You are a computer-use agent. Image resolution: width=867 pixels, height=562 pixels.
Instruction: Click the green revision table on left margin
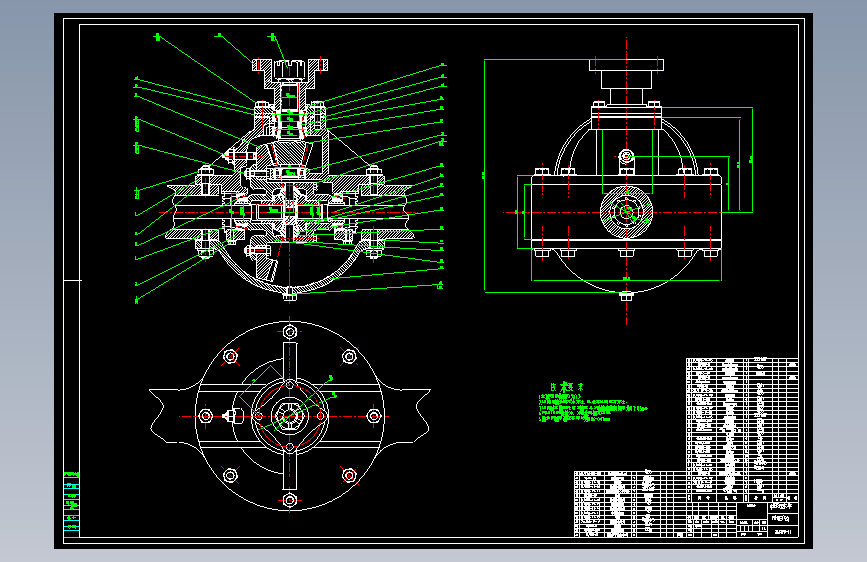click(x=72, y=504)
